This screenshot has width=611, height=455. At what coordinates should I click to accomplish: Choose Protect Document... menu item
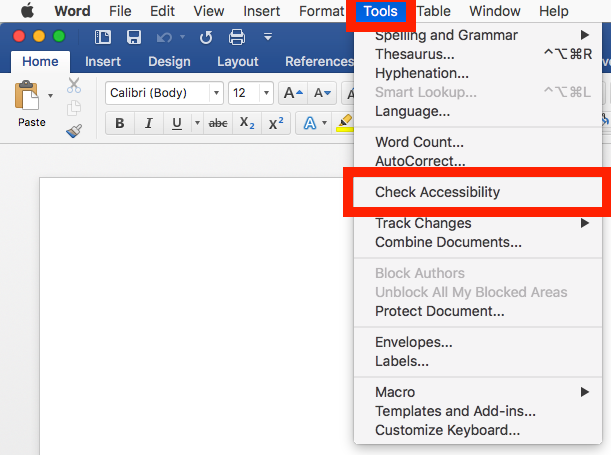(x=478, y=311)
